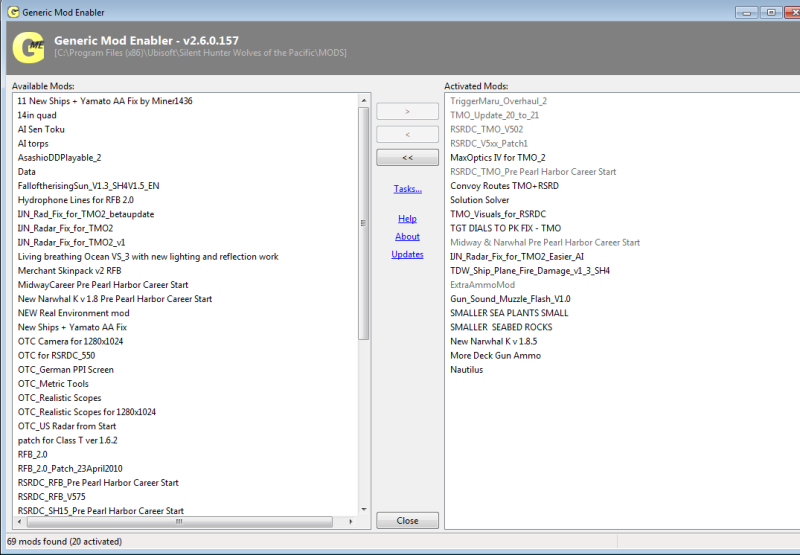
Task: Select 'RSRDC_RFB_V575'
Action: click(x=52, y=497)
